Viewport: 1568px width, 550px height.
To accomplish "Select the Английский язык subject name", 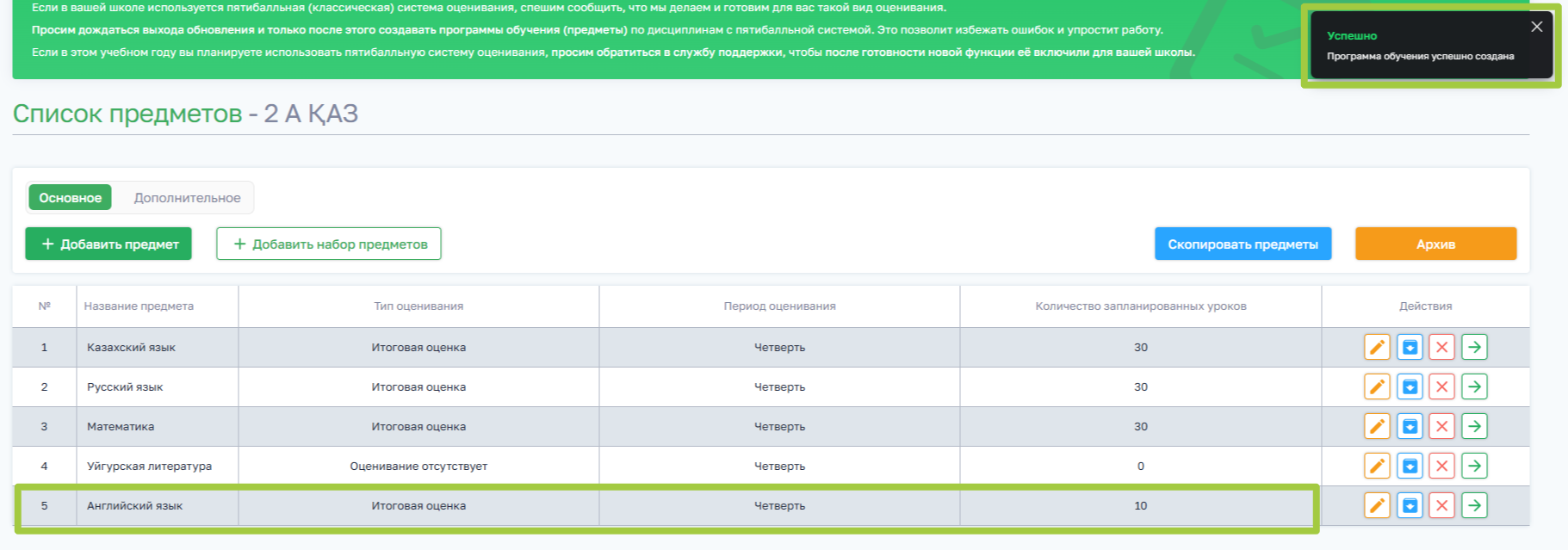I will tap(134, 505).
